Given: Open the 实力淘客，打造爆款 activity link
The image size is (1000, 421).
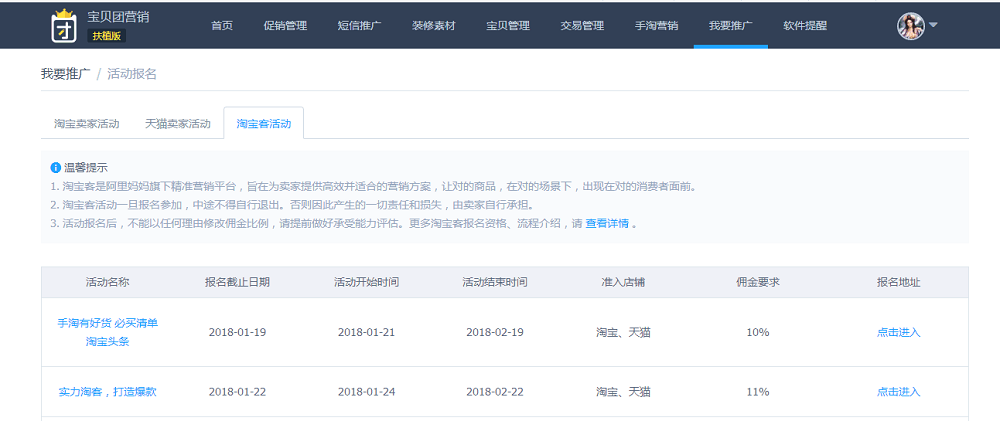Looking at the screenshot, I should (x=108, y=392).
